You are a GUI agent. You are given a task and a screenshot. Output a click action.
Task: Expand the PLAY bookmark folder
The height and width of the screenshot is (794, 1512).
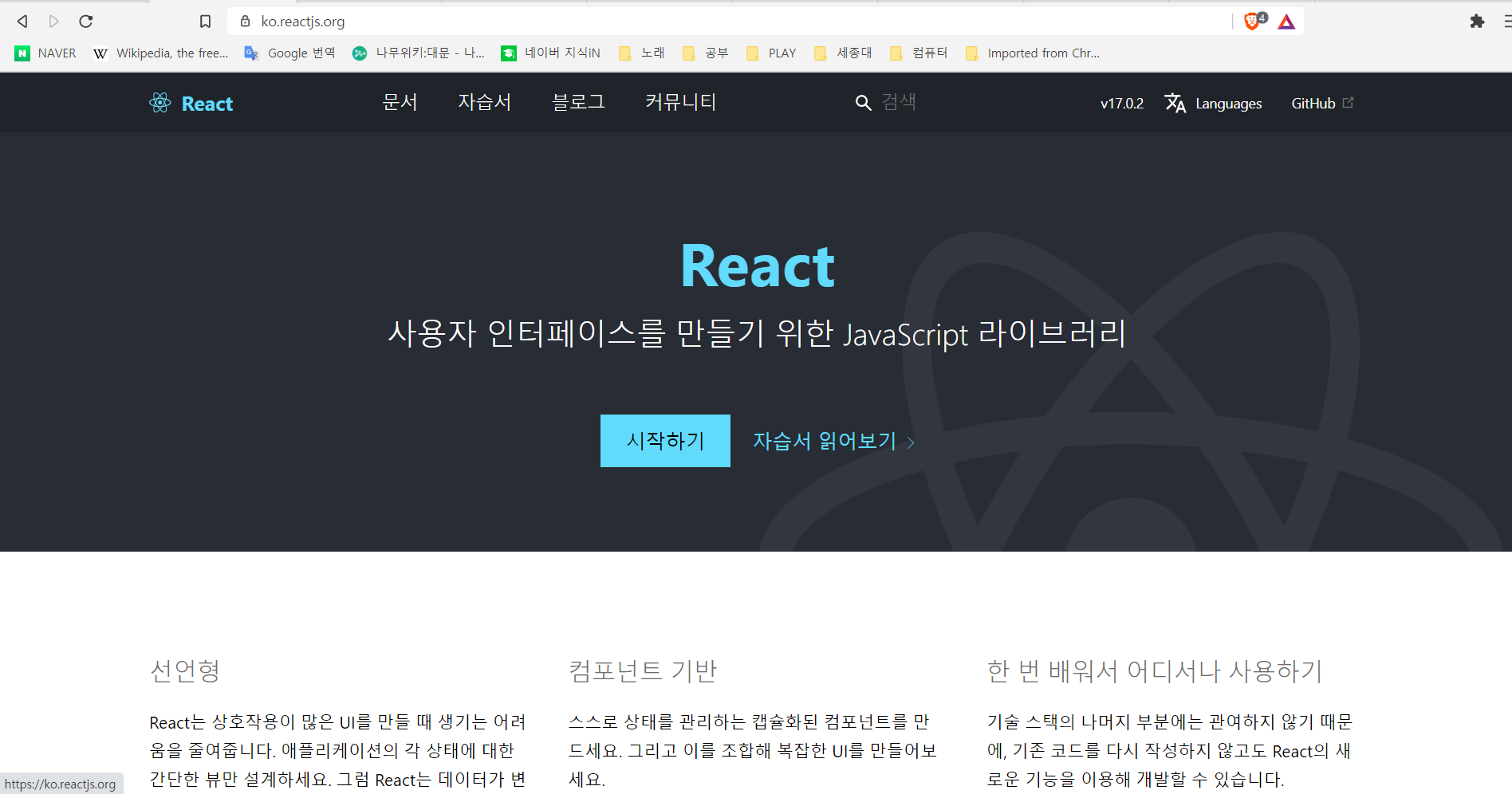[x=771, y=53]
